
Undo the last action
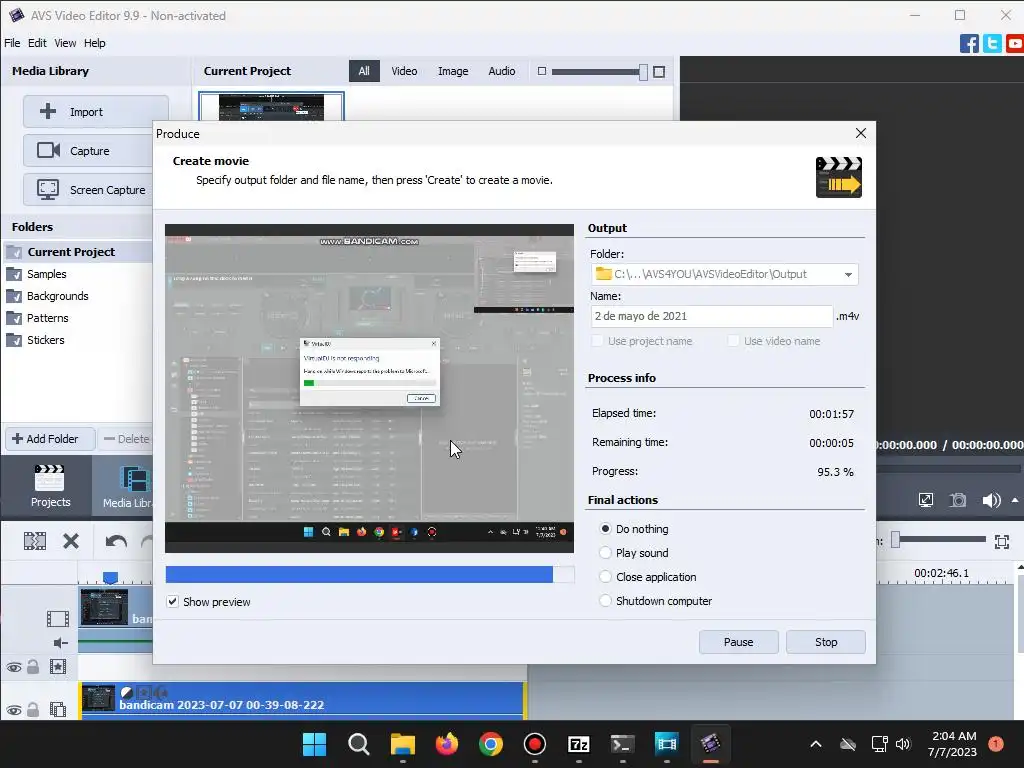[x=116, y=541]
